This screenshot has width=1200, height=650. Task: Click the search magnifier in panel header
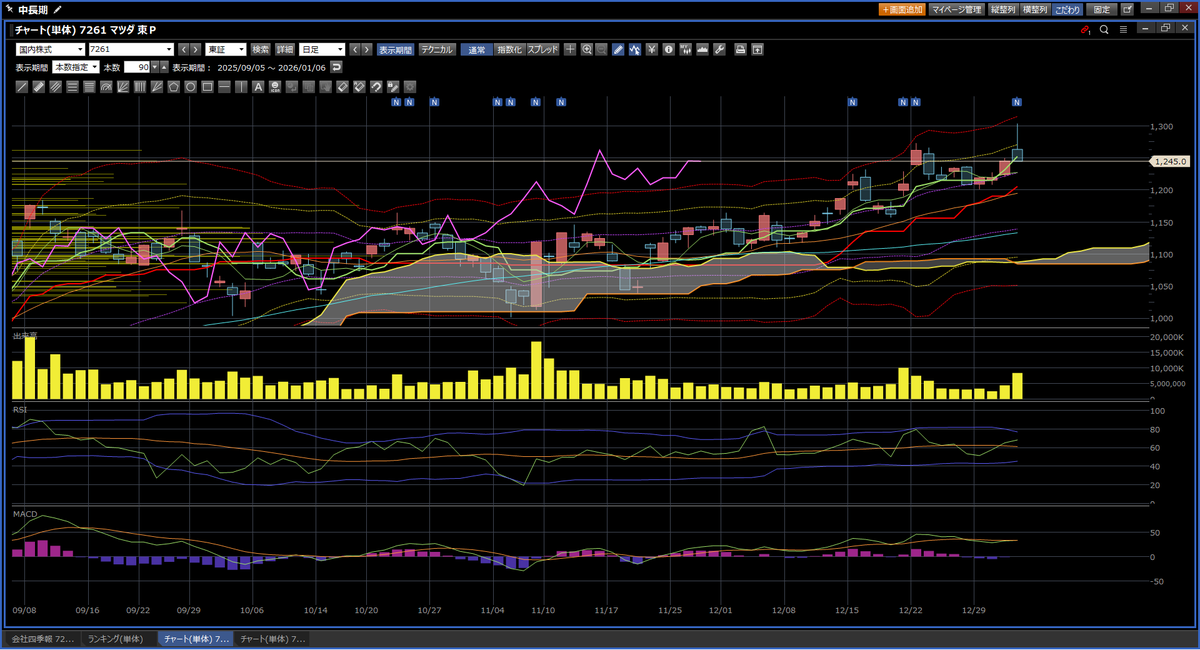[1104, 30]
